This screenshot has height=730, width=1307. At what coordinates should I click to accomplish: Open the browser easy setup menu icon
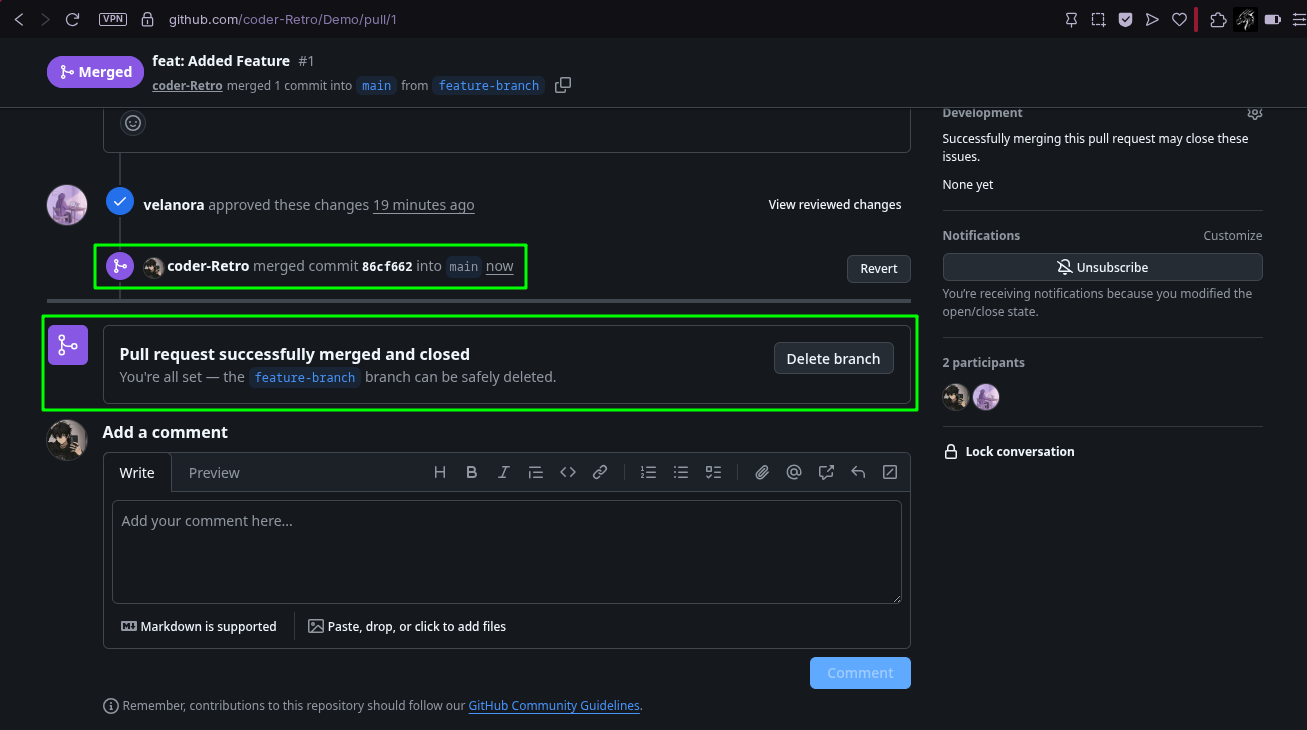pos(1298,19)
